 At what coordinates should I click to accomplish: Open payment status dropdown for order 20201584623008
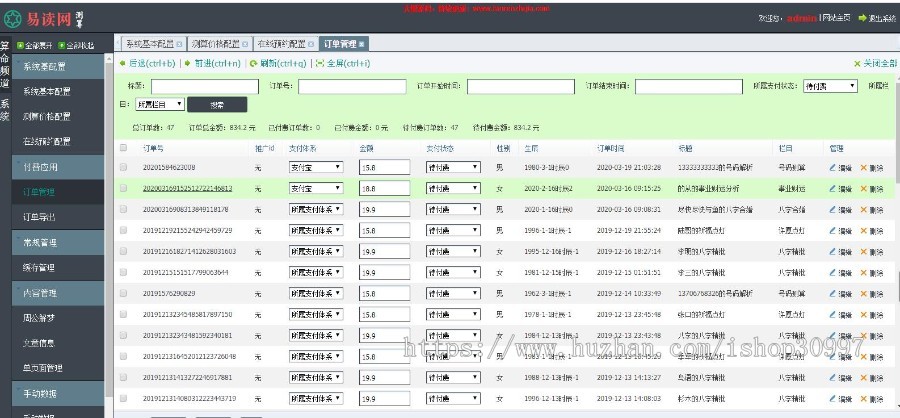453,167
